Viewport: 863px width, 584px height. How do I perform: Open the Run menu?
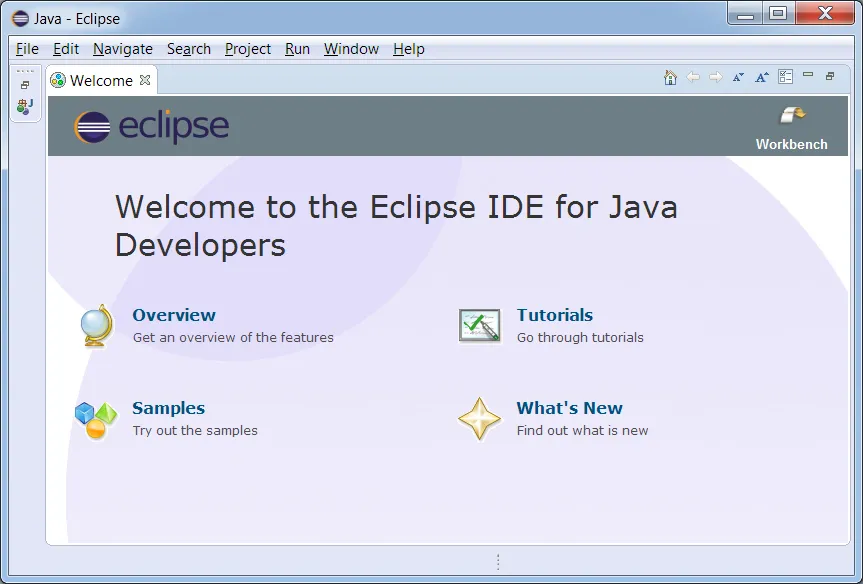point(297,49)
